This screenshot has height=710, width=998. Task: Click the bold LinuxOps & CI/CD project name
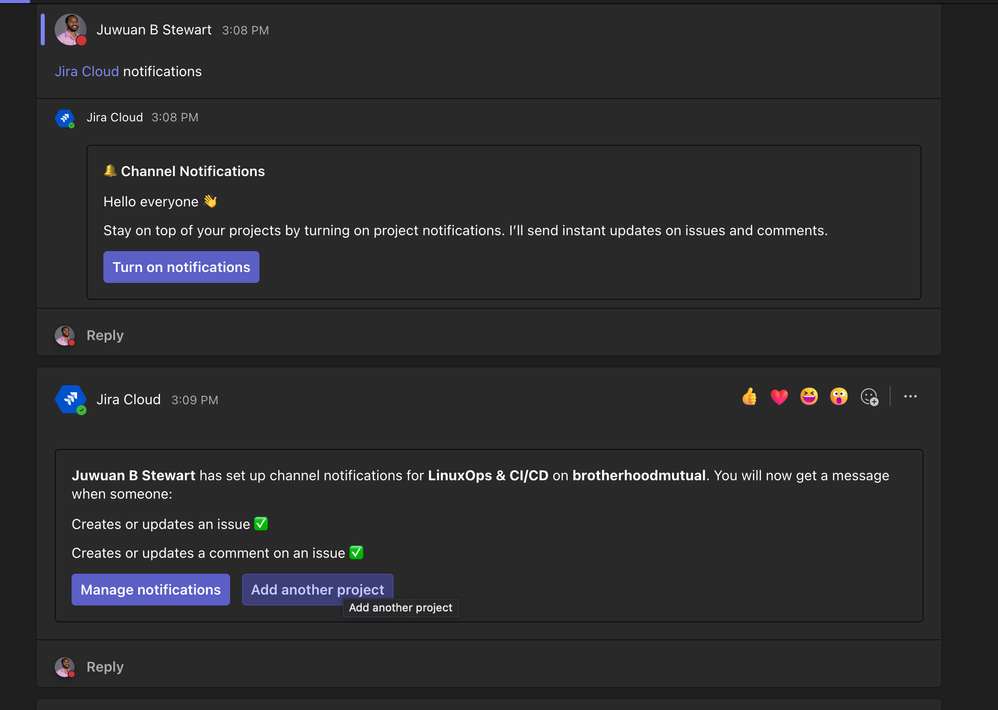point(488,476)
